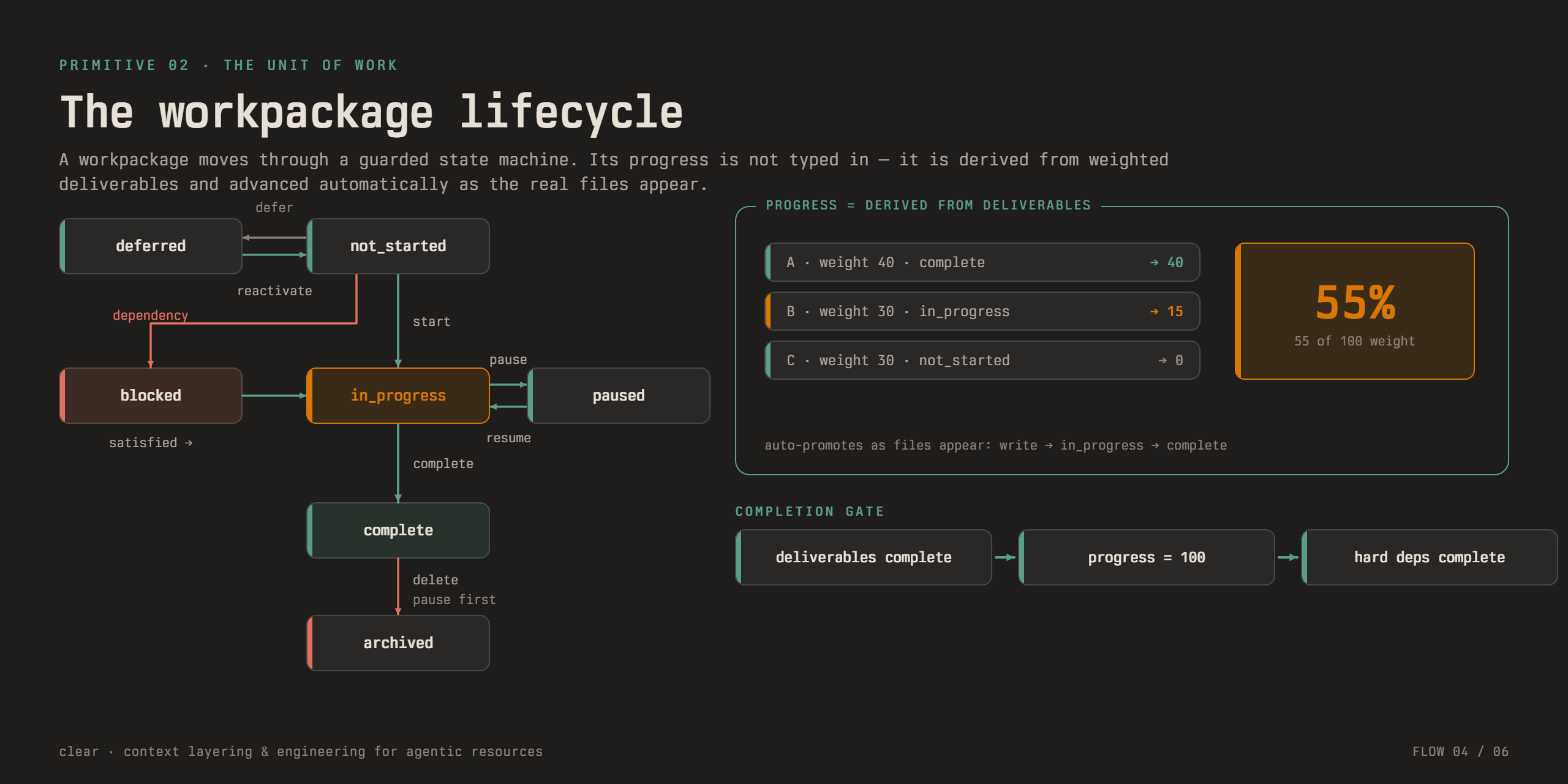
Task: Click the 55% progress card
Action: pos(1355,311)
